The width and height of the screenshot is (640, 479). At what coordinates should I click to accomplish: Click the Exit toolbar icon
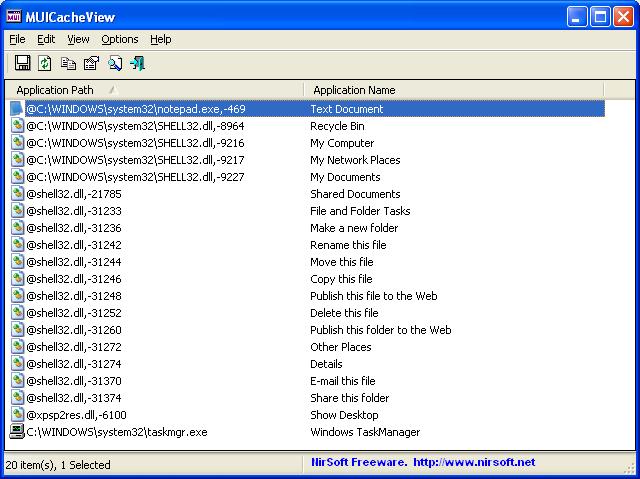coord(138,63)
